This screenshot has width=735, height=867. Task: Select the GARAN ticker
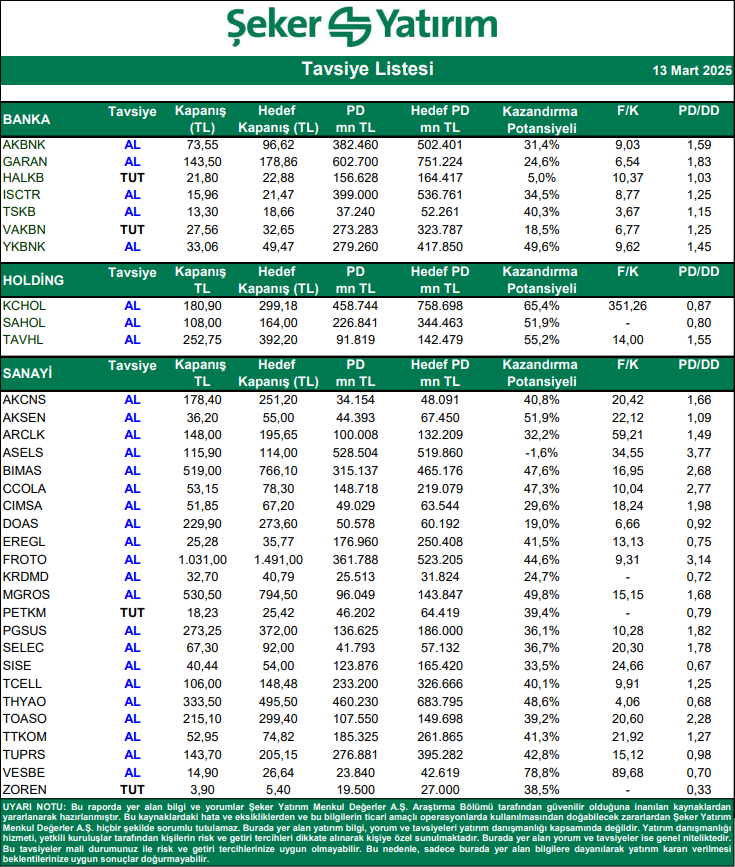pyautogui.click(x=24, y=161)
